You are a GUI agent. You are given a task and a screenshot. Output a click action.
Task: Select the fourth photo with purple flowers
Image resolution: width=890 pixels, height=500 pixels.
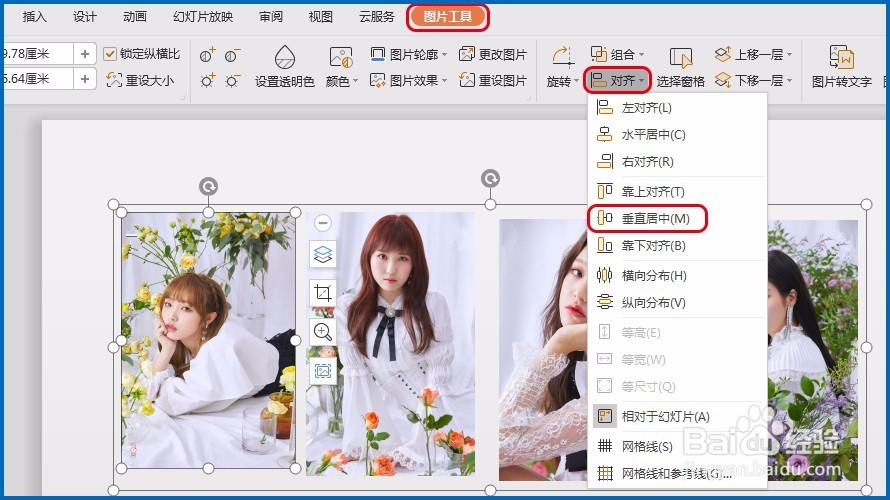pos(812,351)
